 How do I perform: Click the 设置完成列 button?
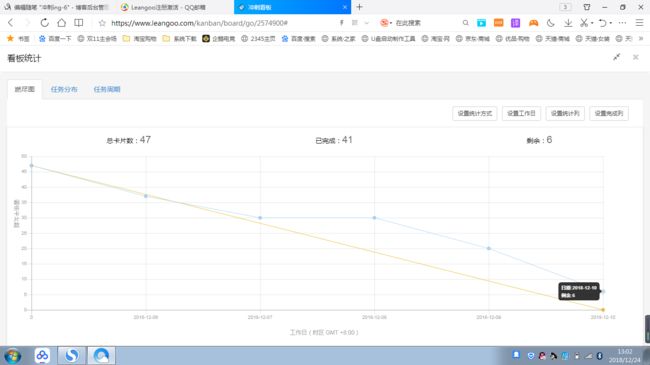(x=609, y=113)
